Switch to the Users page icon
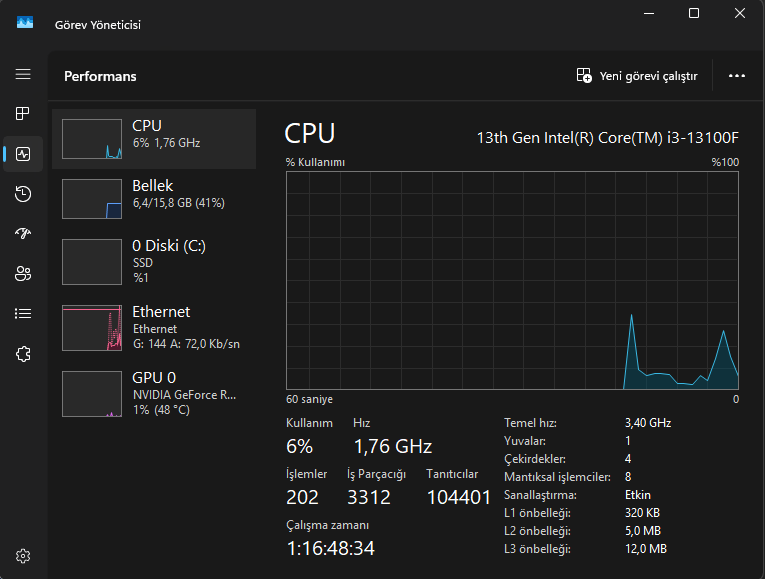The width and height of the screenshot is (765, 579). [23, 274]
